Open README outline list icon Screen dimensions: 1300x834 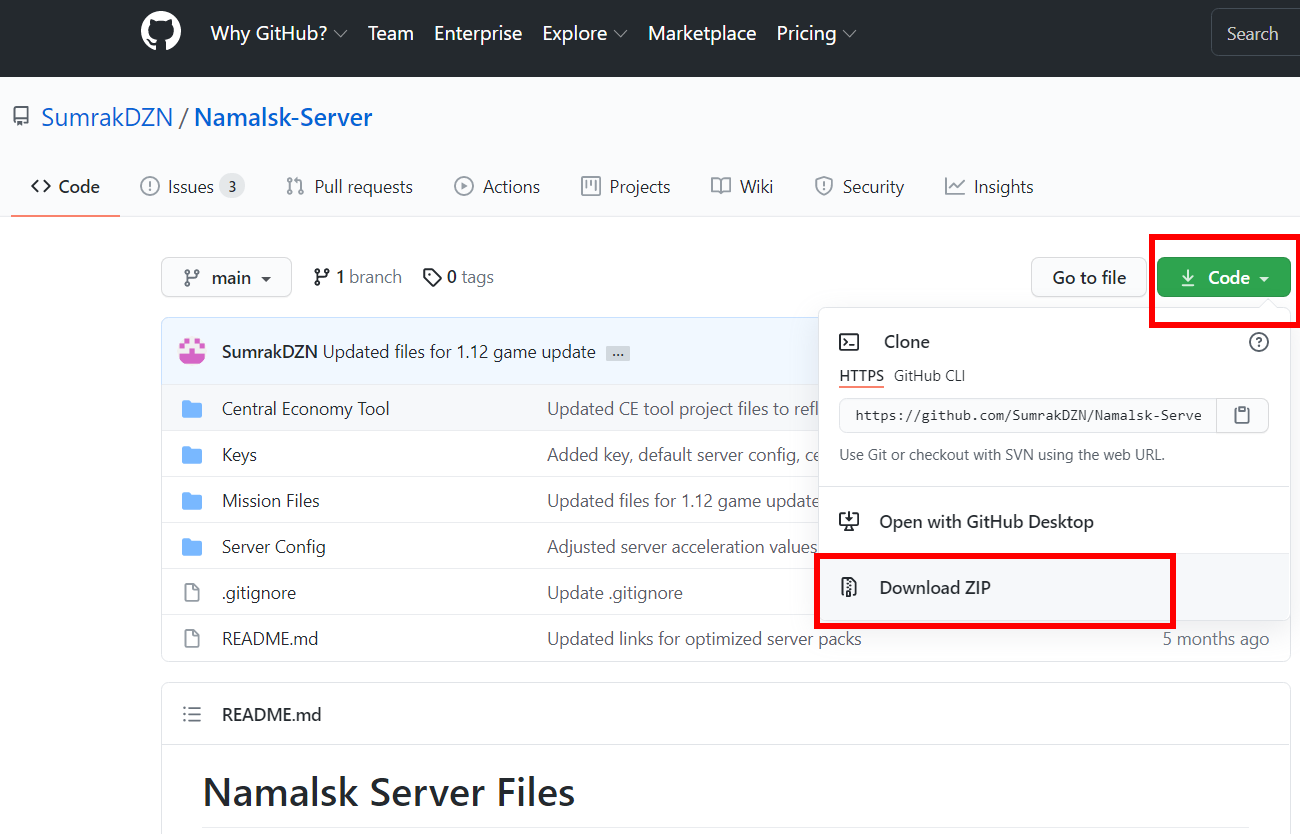pos(192,714)
